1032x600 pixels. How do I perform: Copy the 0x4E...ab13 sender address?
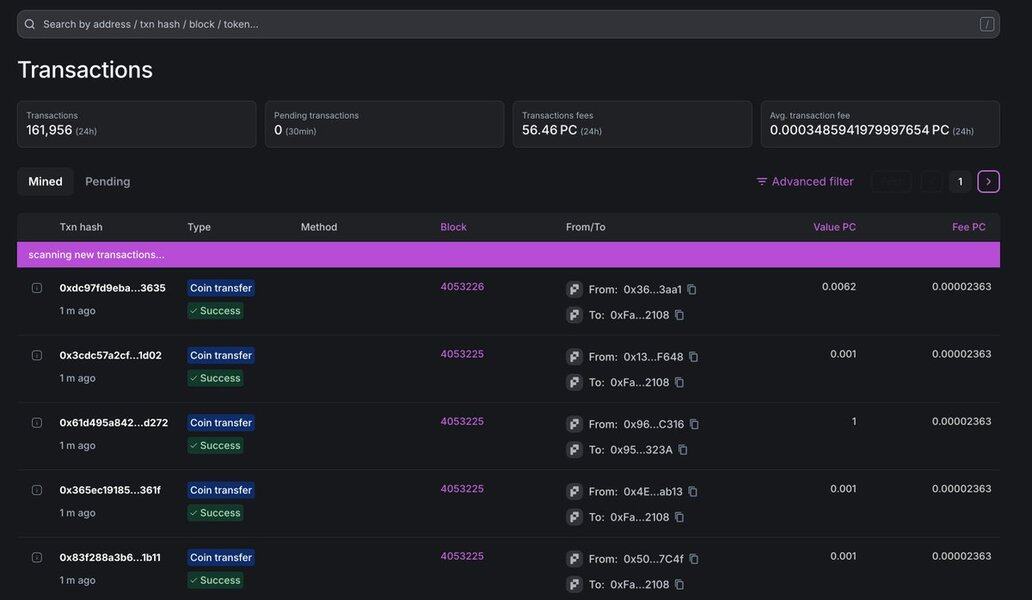692,492
